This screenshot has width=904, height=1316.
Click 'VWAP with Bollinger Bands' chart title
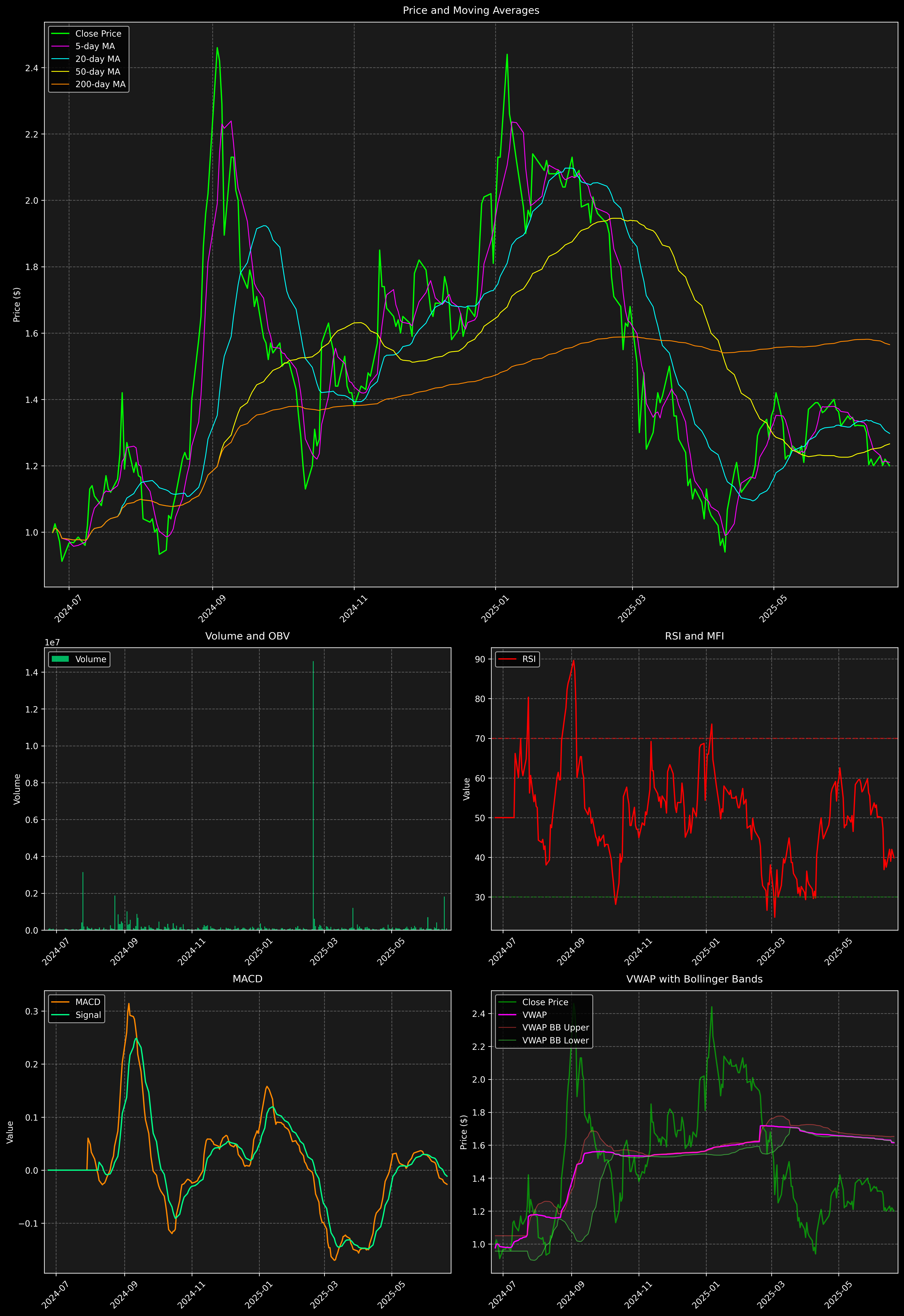(x=694, y=979)
